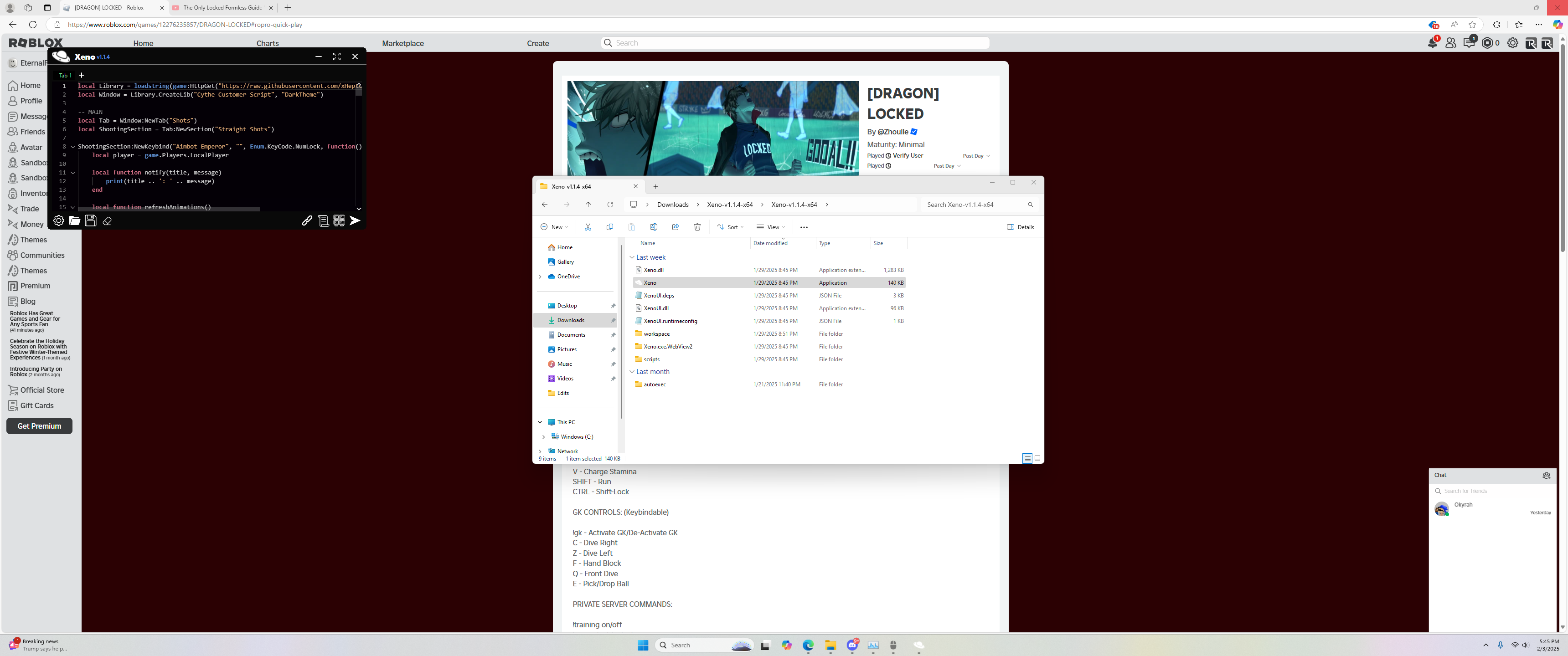Screen dimensions: 1568x656
Task: Collapse the Last month file group
Action: (x=632, y=372)
